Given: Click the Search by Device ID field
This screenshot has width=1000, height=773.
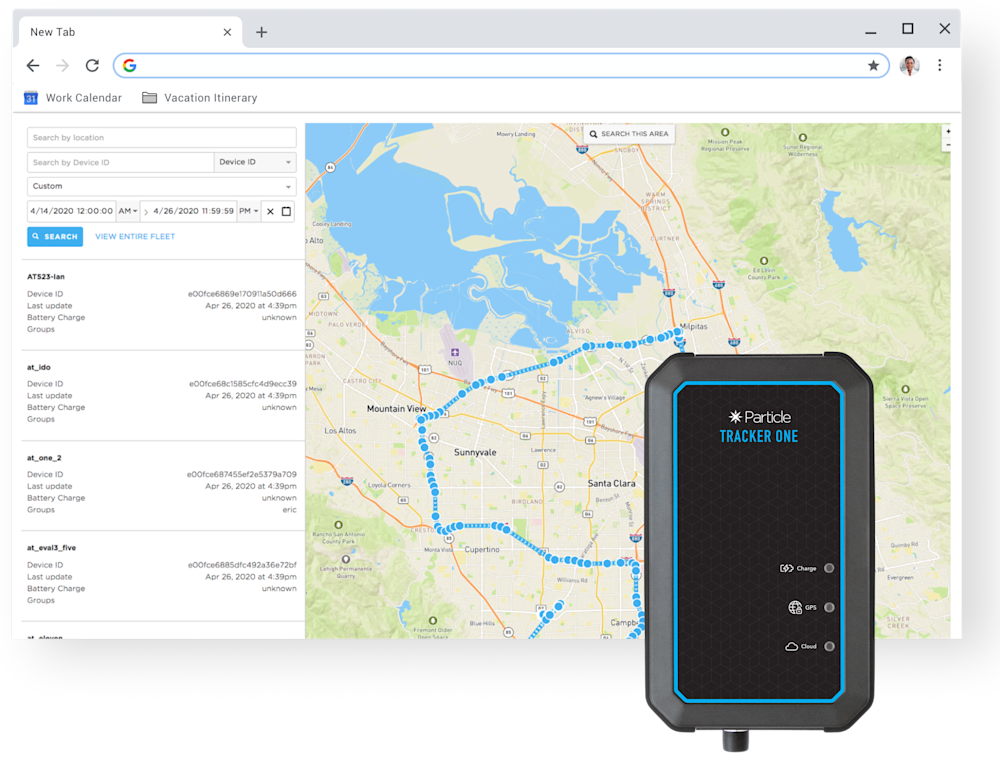Looking at the screenshot, I should (121, 162).
